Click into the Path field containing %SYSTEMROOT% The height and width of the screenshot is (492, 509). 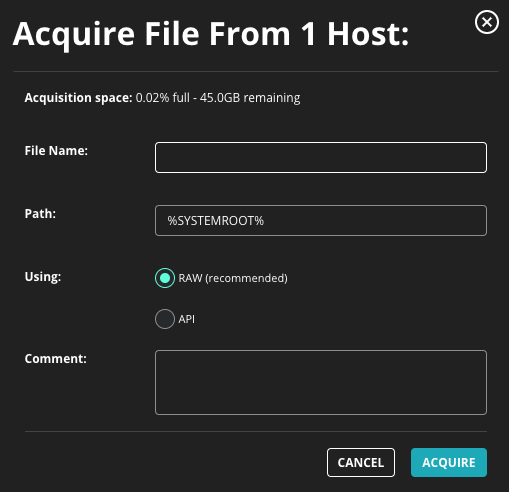[x=321, y=221]
